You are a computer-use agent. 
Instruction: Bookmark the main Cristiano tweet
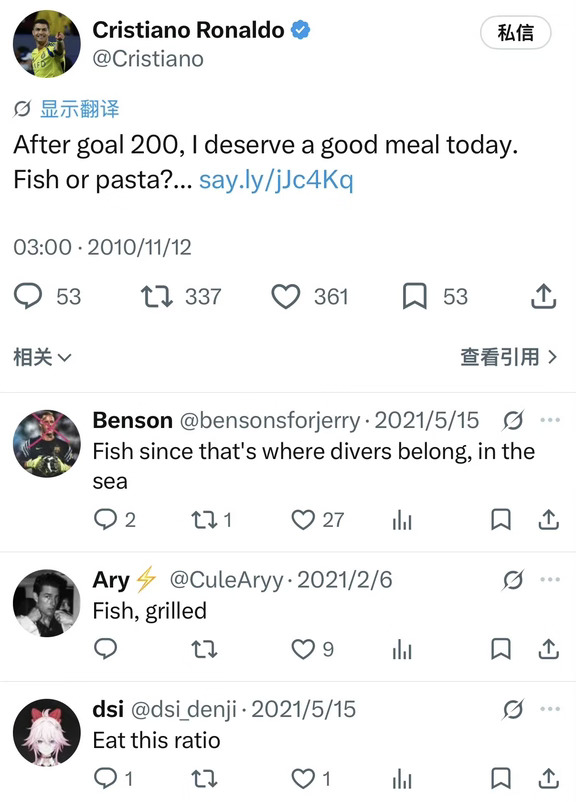(414, 297)
